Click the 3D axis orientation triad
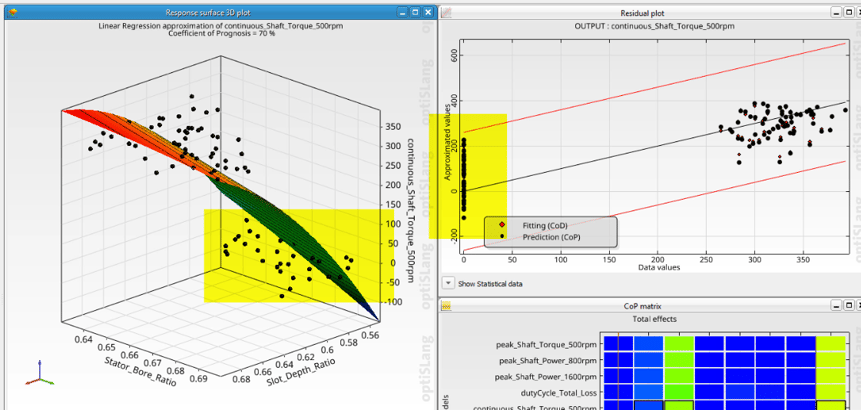Viewport: 861px width, 410px height. tap(38, 373)
